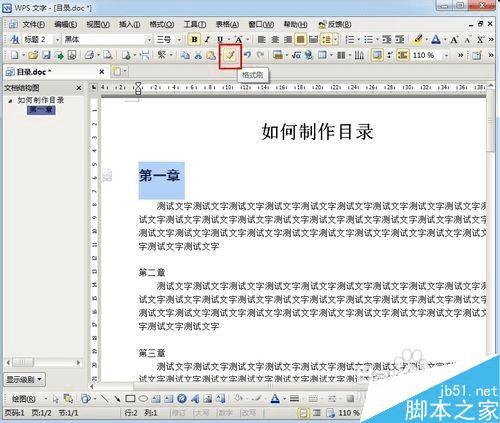Screen dimensions: 500x423
Task: Apply font color with the A icon
Action: (x=436, y=40)
